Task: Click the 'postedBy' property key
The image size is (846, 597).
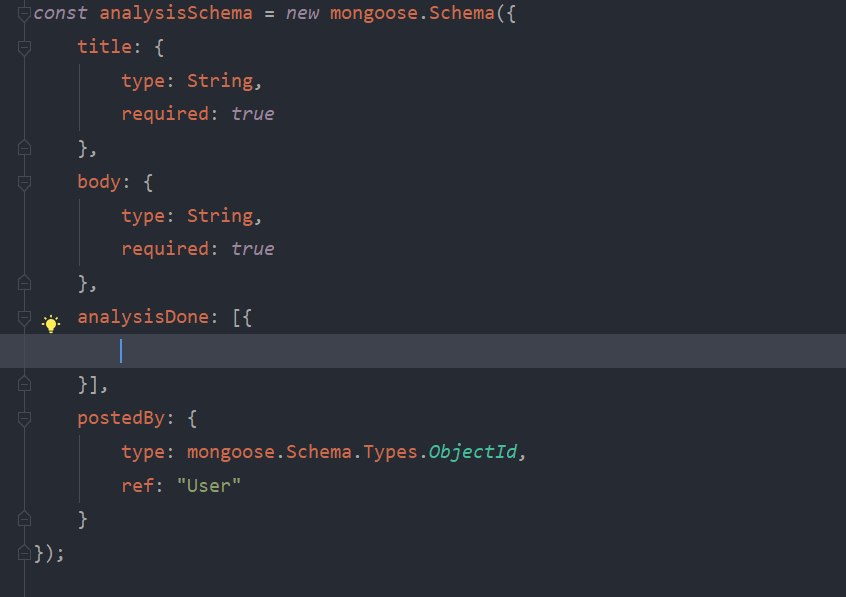Action: (121, 418)
